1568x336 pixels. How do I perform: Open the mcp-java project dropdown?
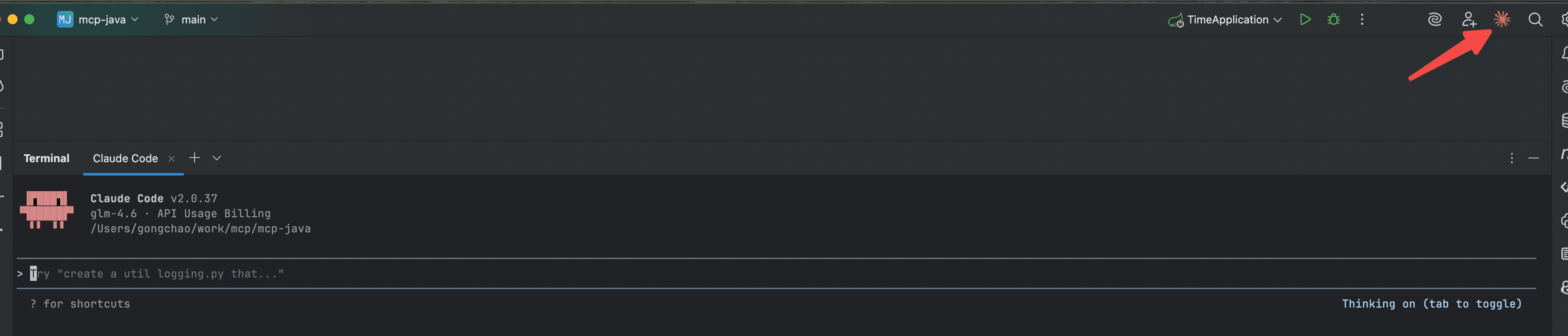[97, 19]
